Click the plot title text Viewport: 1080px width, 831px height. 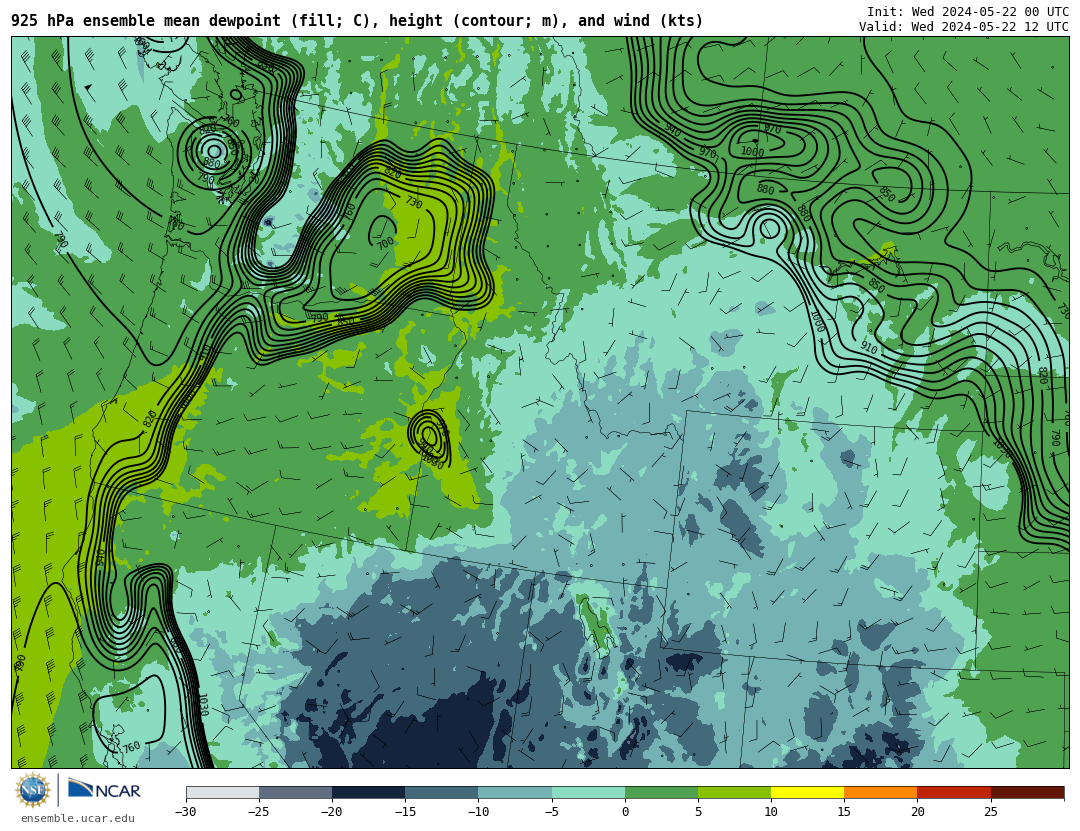coord(357,21)
